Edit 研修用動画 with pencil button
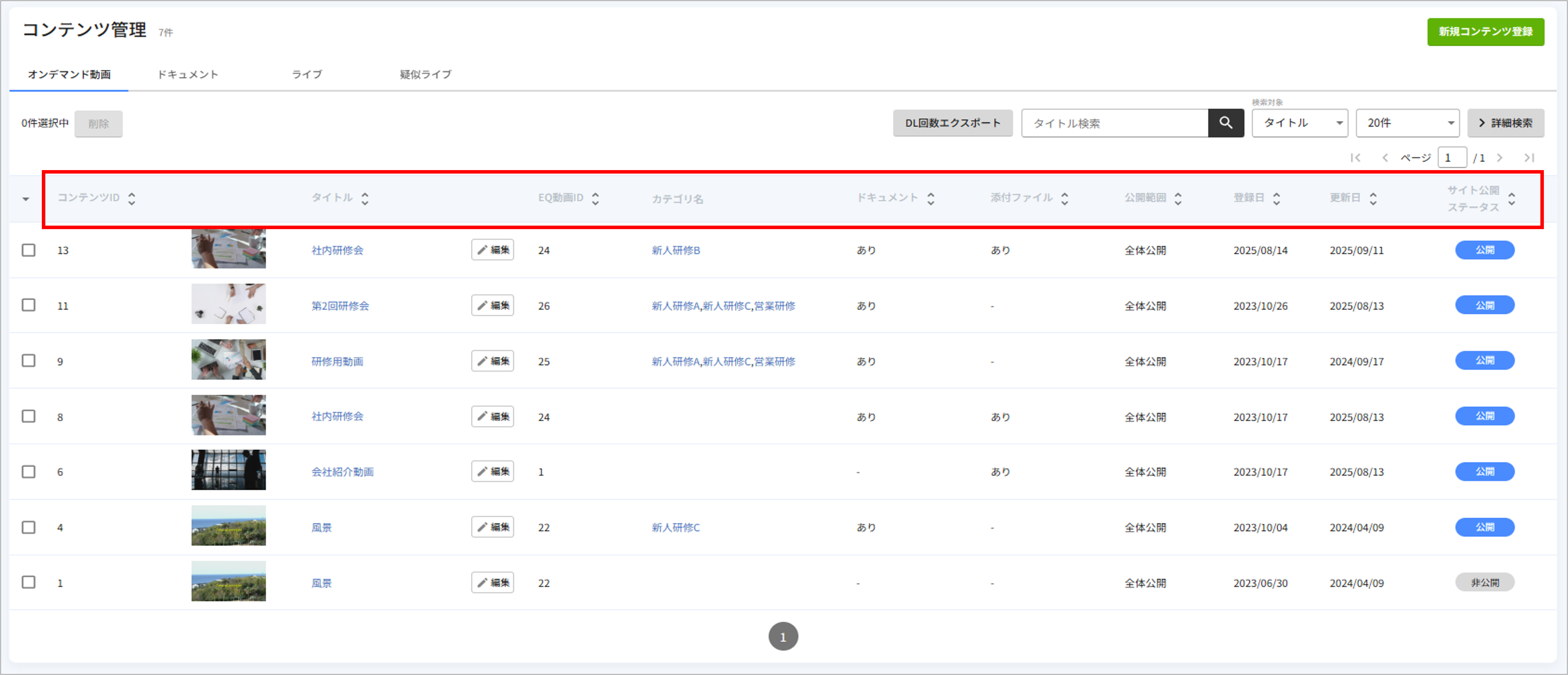 pyautogui.click(x=493, y=361)
